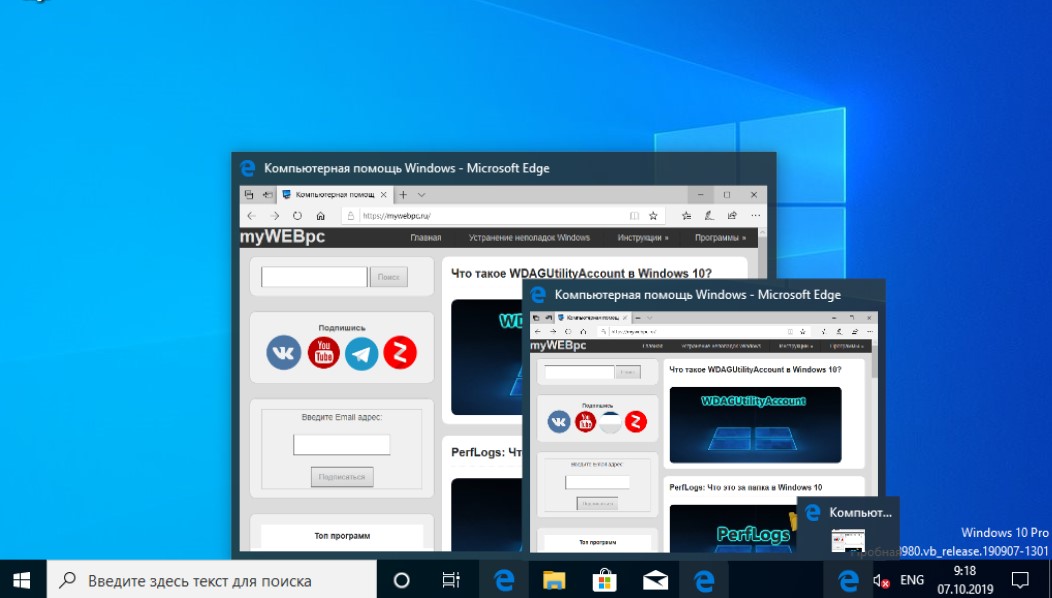Click the Telegram icon in large Edge preview
This screenshot has width=1052, height=598.
(362, 353)
